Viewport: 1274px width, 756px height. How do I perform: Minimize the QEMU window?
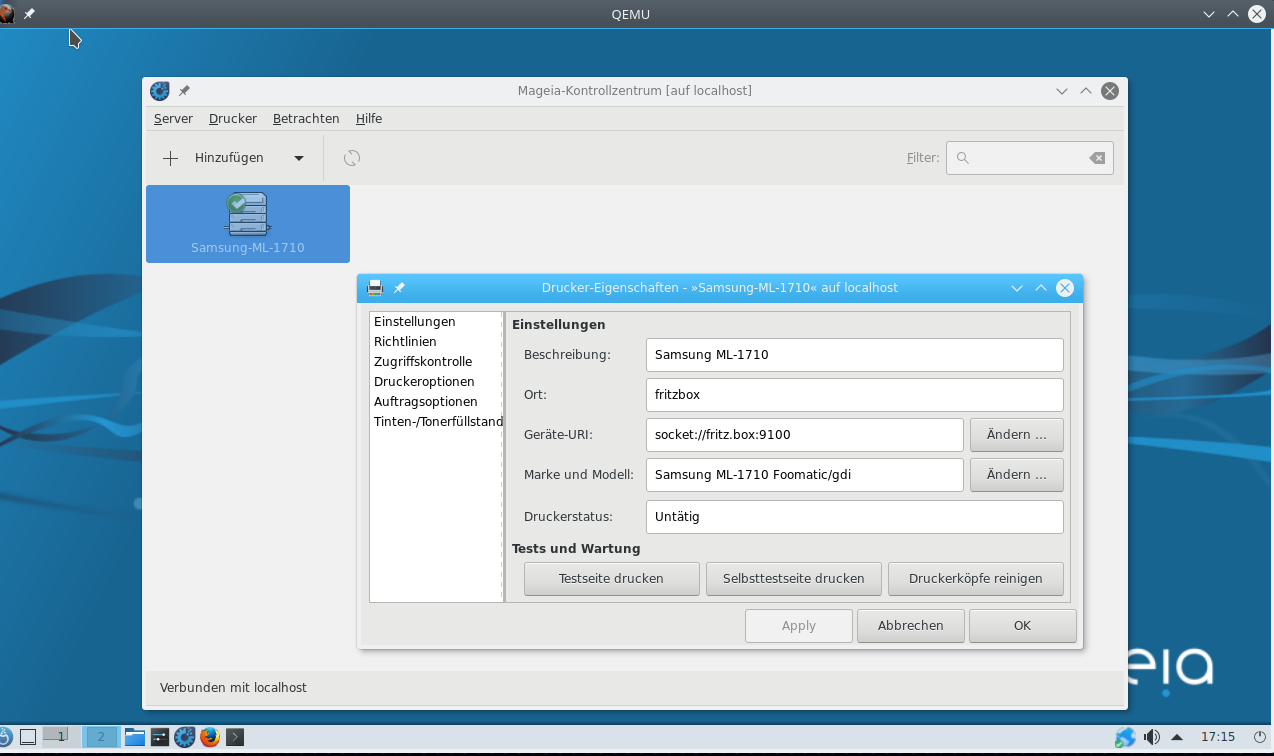pyautogui.click(x=1209, y=14)
